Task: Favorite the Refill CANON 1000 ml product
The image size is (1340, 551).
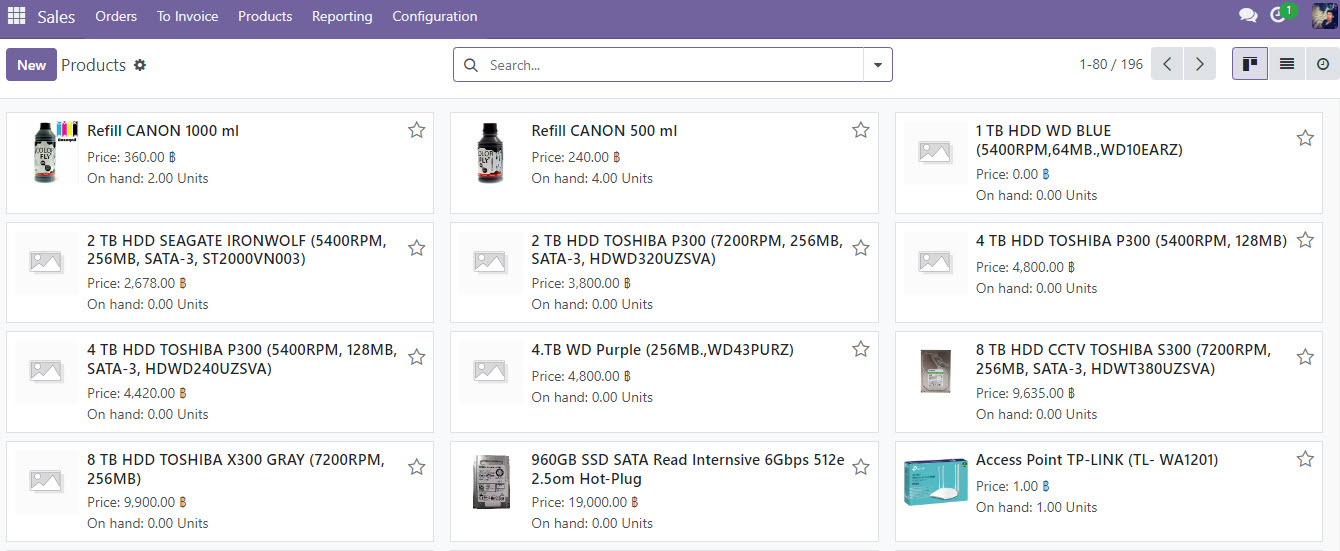Action: [416, 130]
